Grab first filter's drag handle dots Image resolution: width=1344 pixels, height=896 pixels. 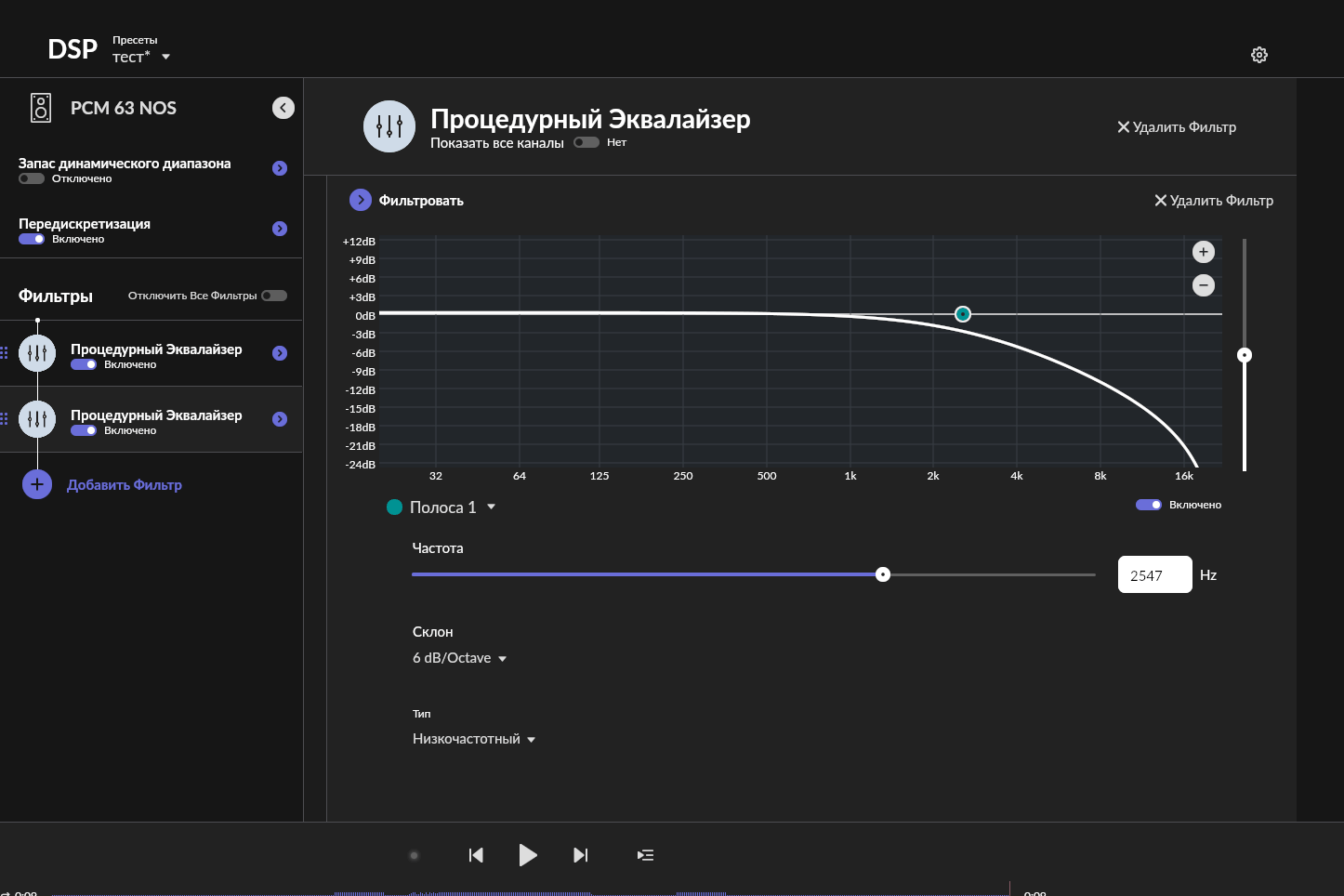(4, 353)
